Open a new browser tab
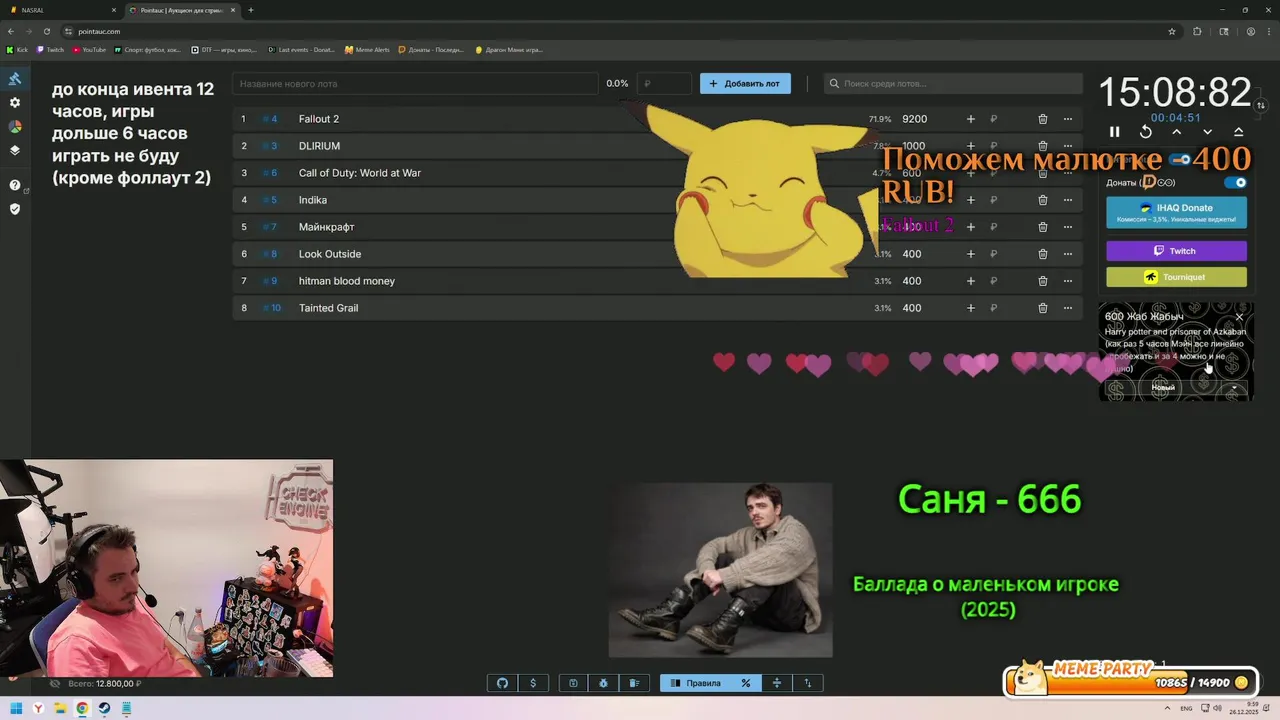This screenshot has height=720, width=1280. pos(251,10)
